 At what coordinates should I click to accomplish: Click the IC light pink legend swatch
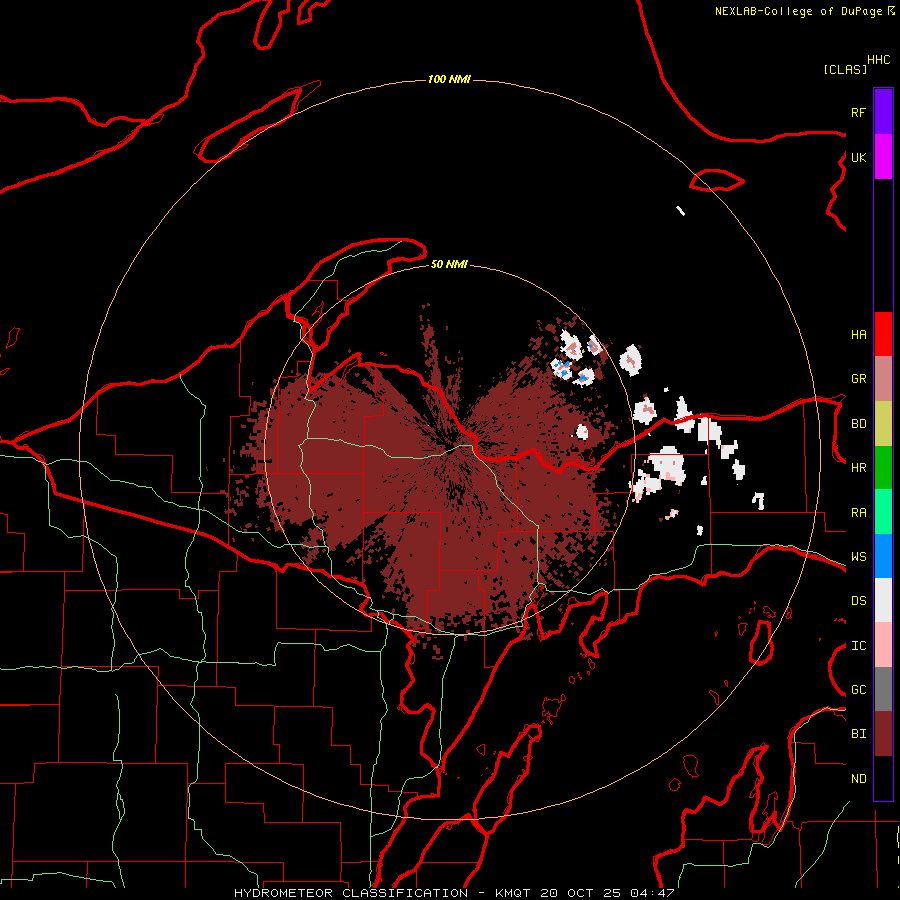(x=883, y=645)
